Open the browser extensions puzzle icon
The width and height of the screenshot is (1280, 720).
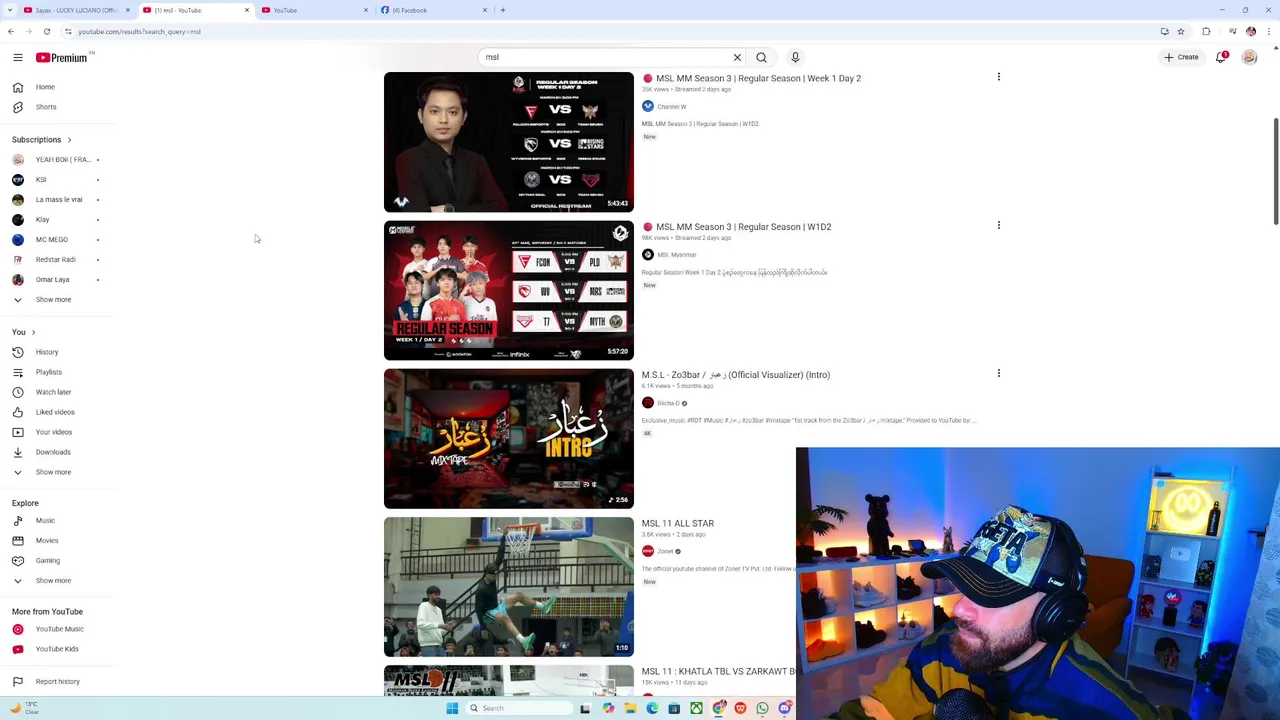click(1206, 31)
